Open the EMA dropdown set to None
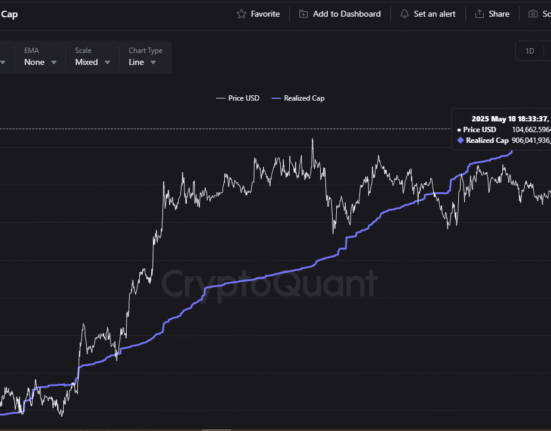Viewport: 551px width, 431px height. [x=40, y=62]
